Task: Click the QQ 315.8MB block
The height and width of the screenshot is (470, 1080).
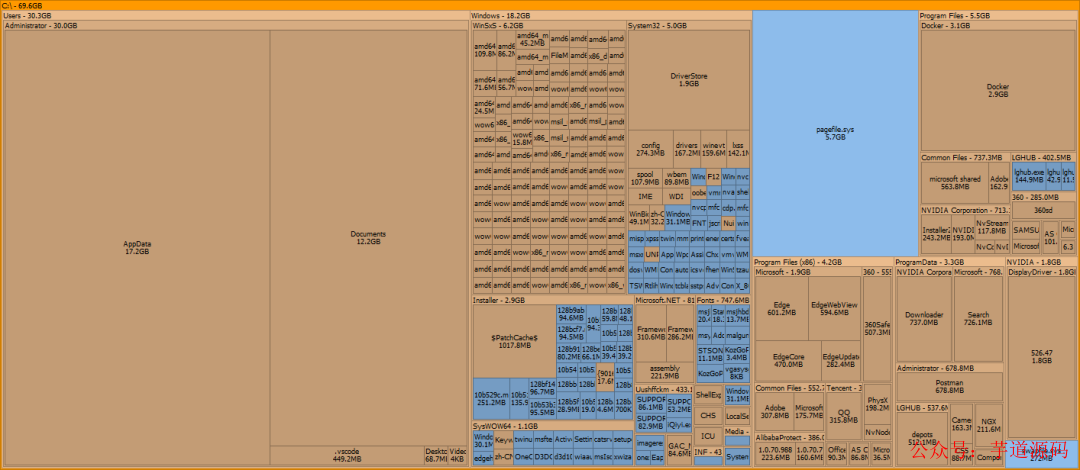Action: point(844,416)
